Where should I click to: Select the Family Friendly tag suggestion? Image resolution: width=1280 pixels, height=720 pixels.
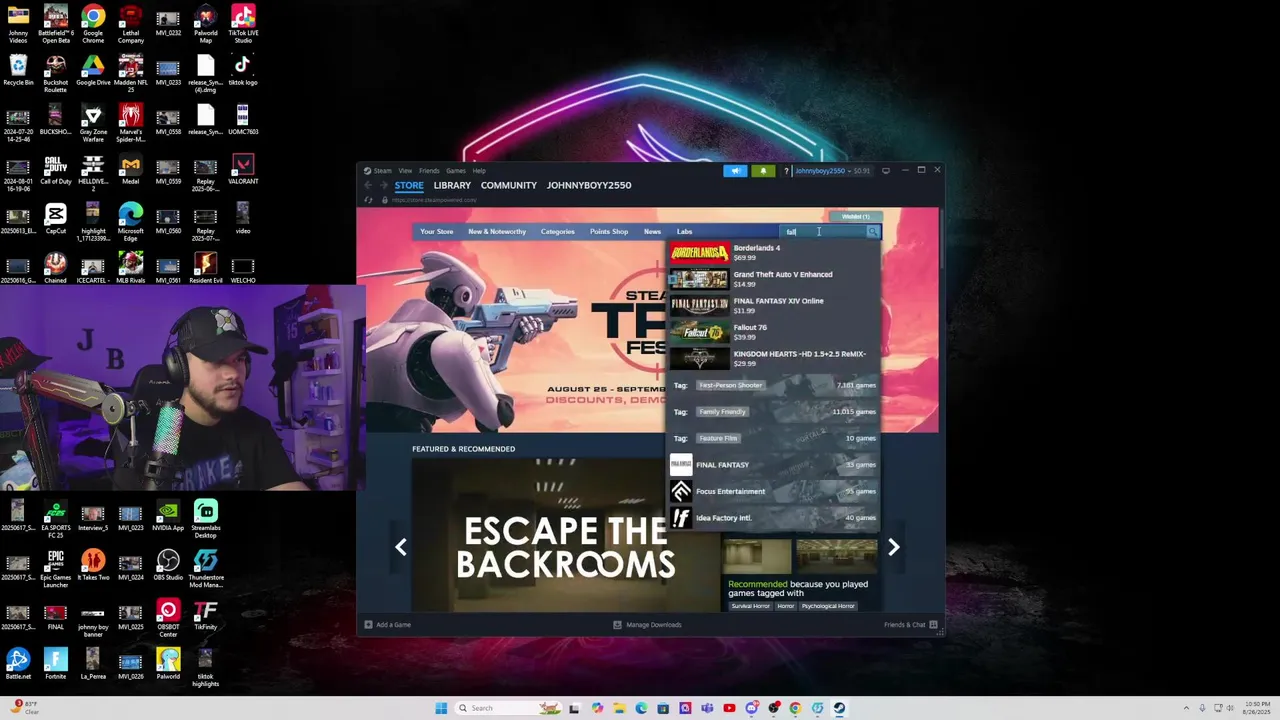pyautogui.click(x=775, y=412)
